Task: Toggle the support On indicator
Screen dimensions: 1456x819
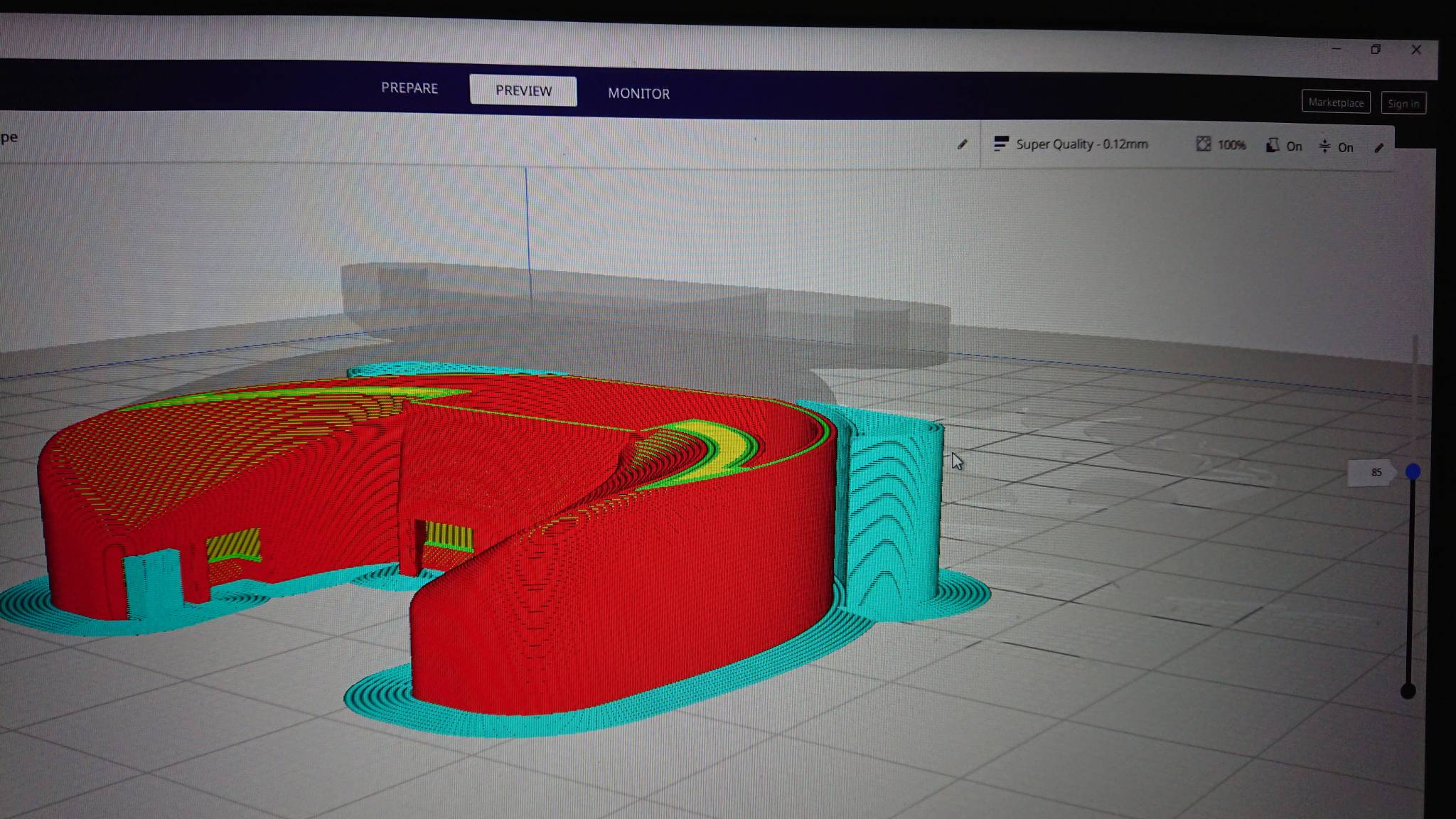Action: (x=1294, y=146)
